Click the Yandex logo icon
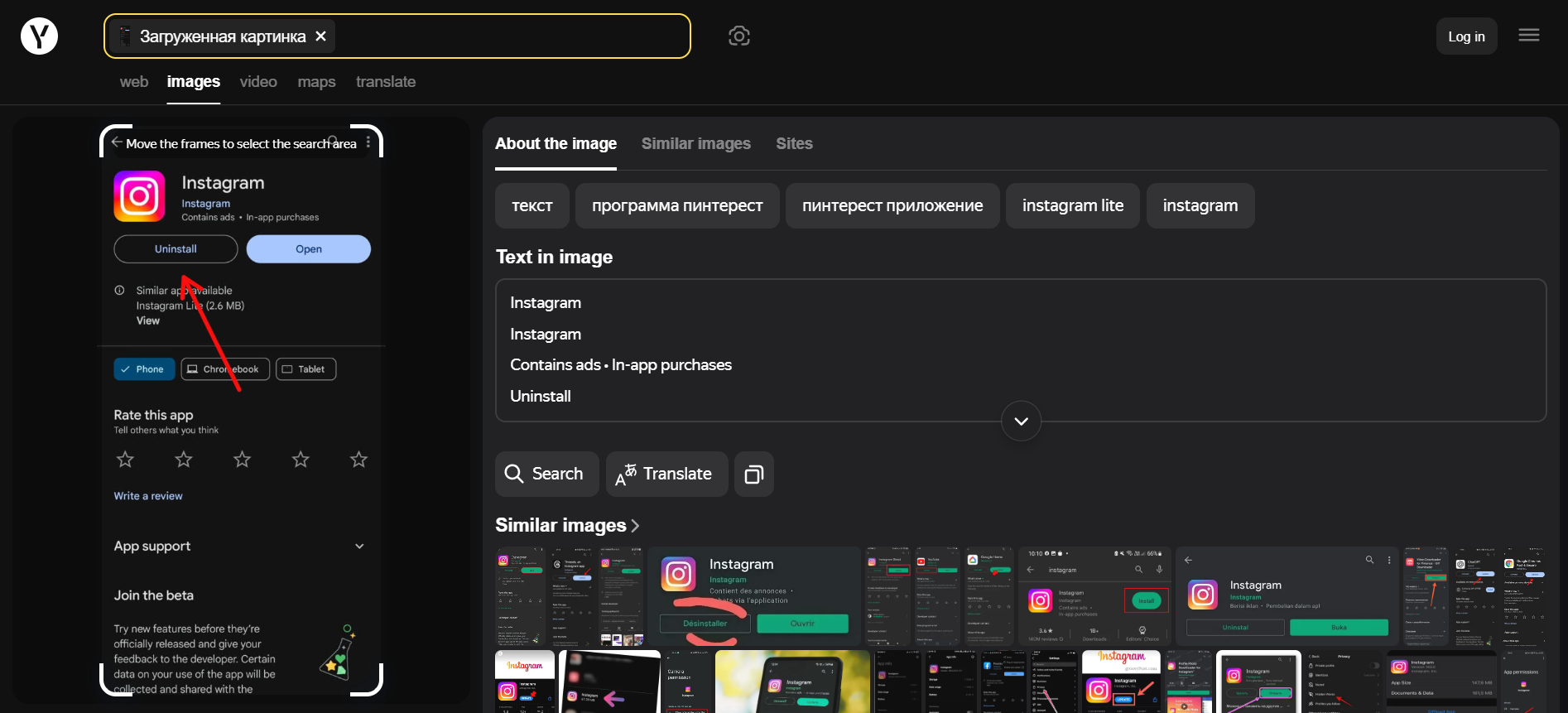Image resolution: width=1568 pixels, height=713 pixels. click(39, 36)
